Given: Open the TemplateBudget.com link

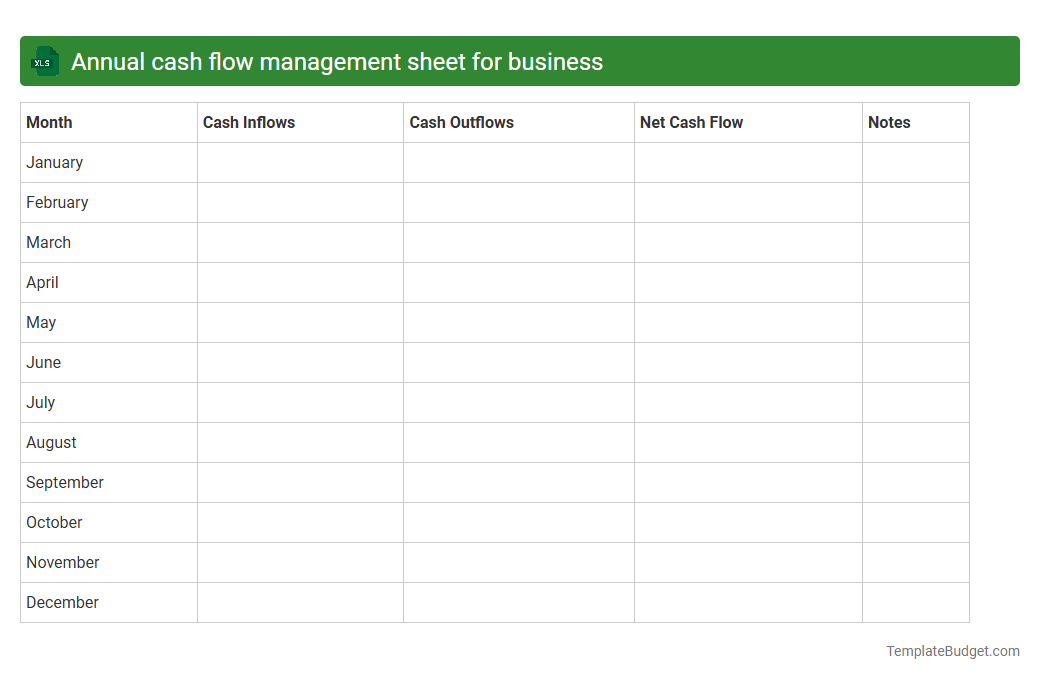Looking at the screenshot, I should pyautogui.click(x=952, y=651).
